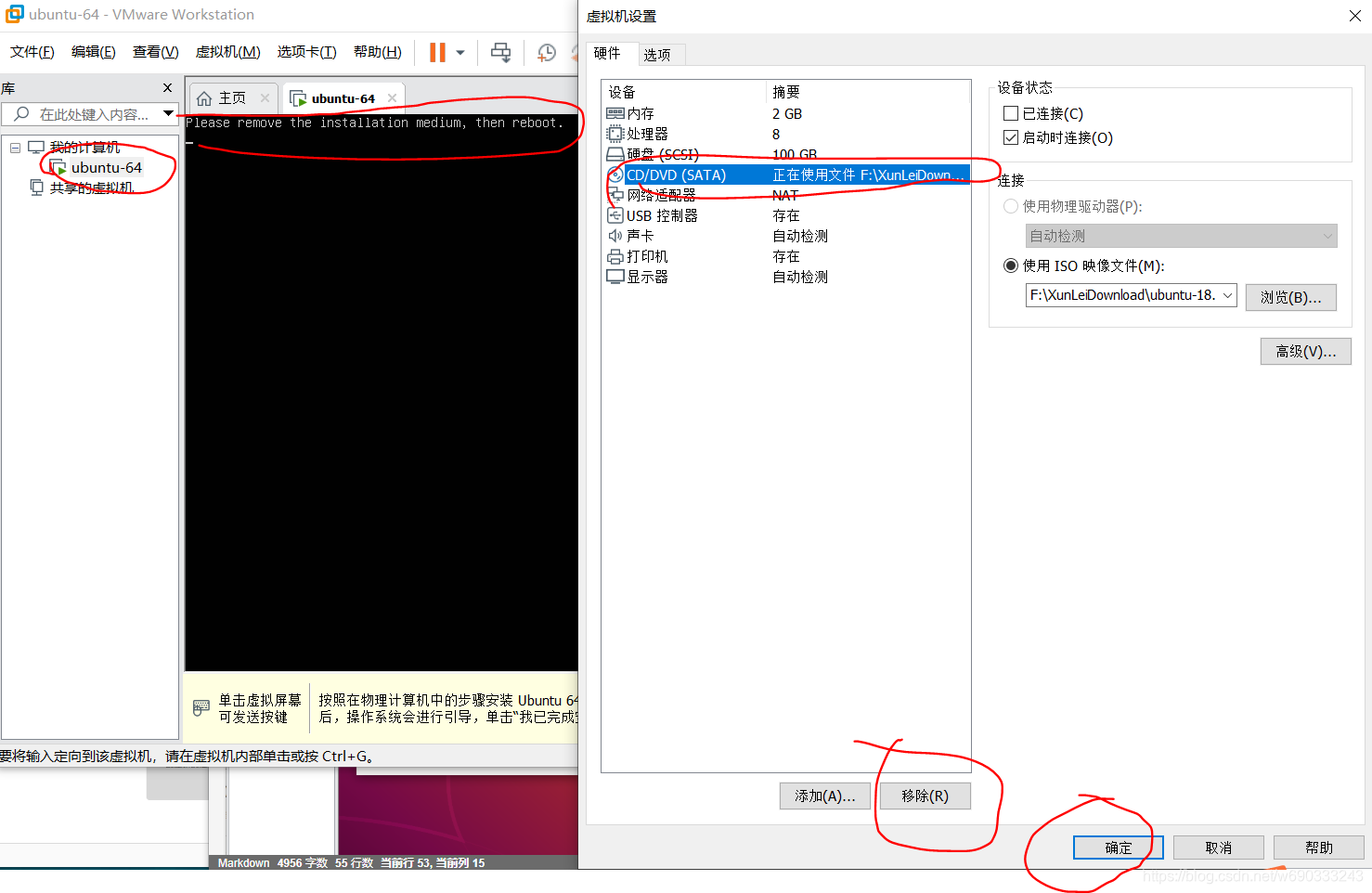Screen dimensions: 1372x893
Task: Close the library panel with its X
Action: point(167,88)
